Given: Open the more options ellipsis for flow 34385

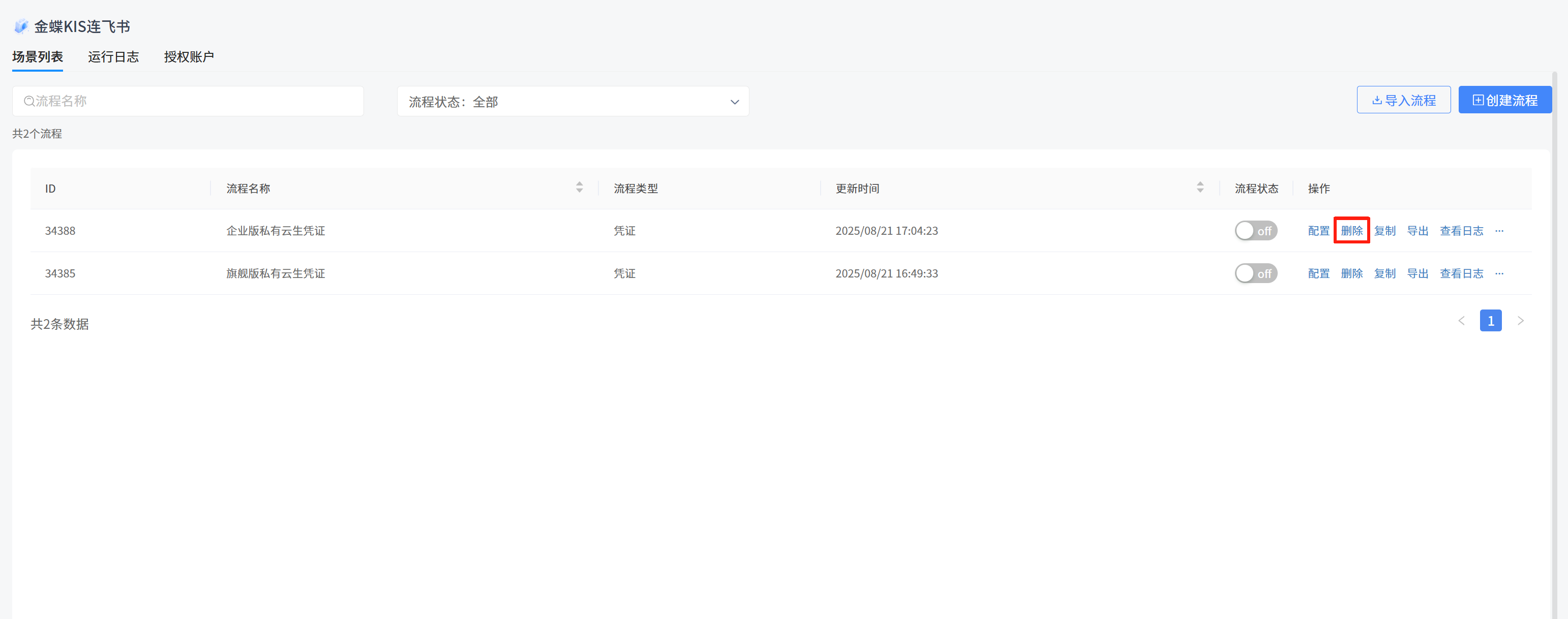Looking at the screenshot, I should point(1499,273).
